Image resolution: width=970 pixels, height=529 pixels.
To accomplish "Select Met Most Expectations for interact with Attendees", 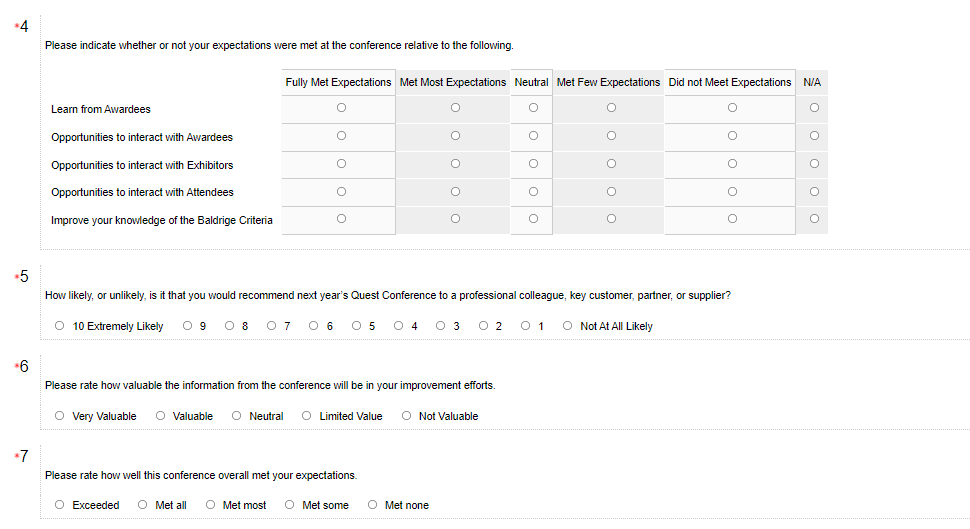I will [x=455, y=191].
